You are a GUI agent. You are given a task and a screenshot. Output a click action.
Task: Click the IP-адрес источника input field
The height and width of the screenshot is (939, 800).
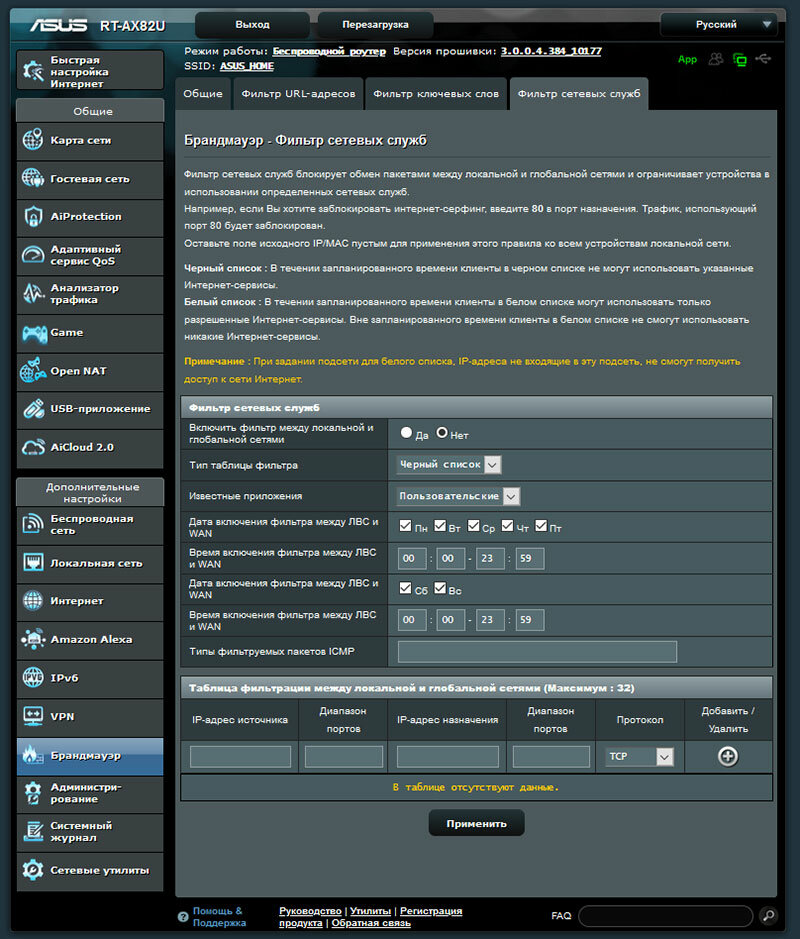[x=240, y=756]
